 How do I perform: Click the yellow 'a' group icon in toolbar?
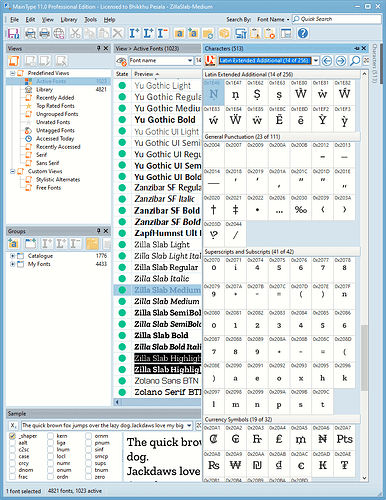tap(179, 33)
